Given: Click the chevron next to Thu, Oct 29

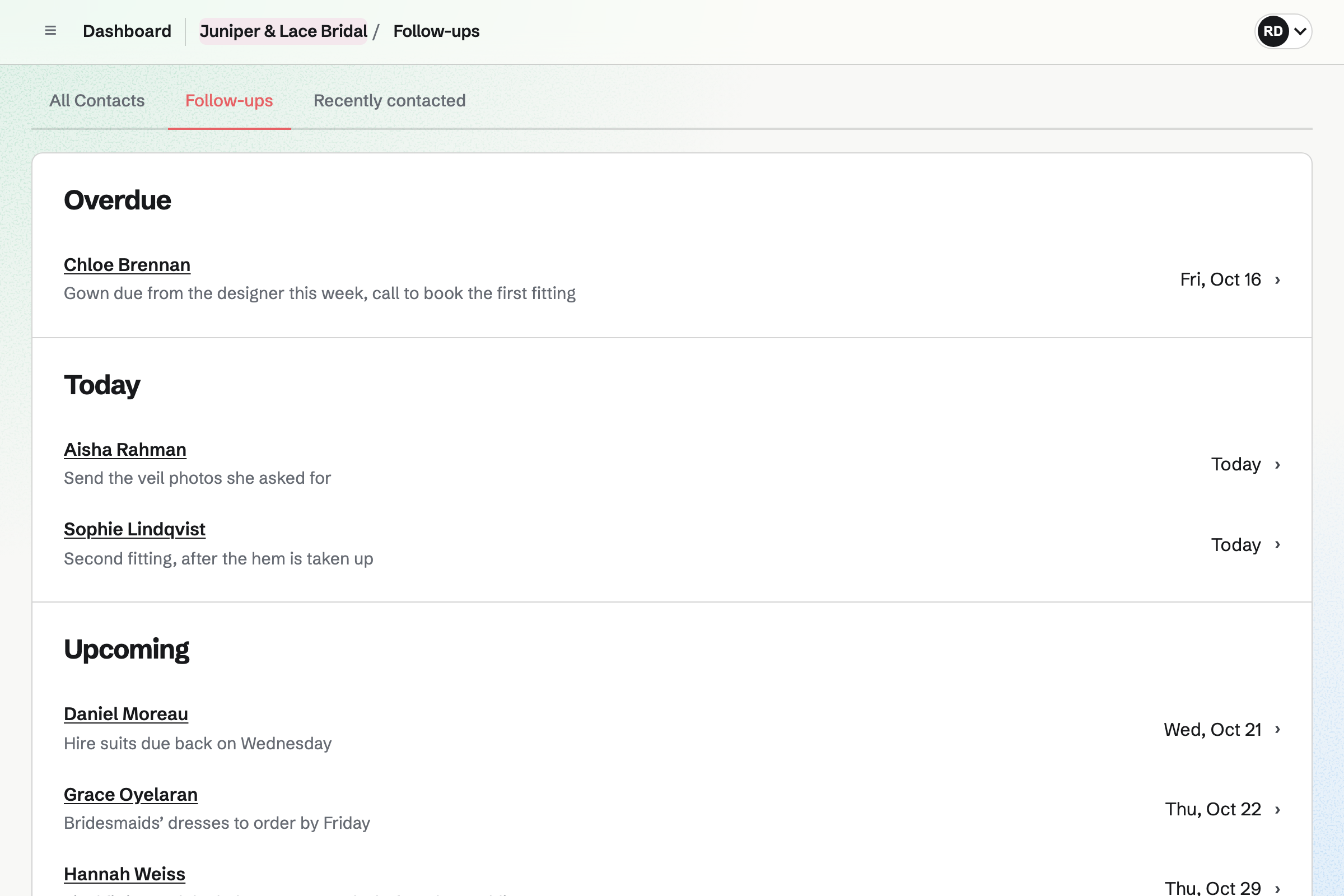Looking at the screenshot, I should 1278,889.
